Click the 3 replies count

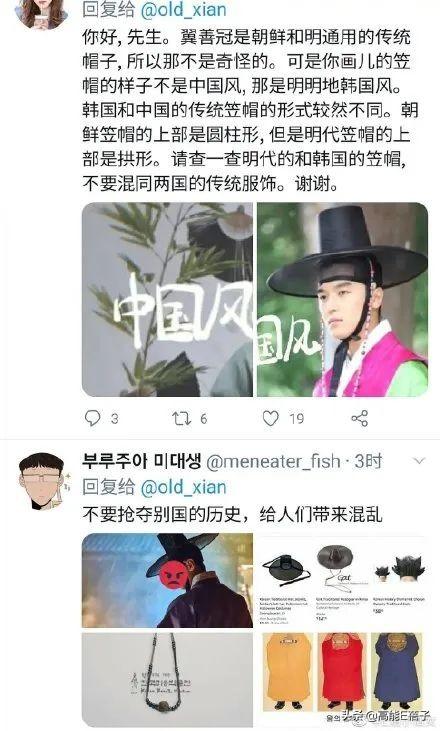[x=115, y=419]
